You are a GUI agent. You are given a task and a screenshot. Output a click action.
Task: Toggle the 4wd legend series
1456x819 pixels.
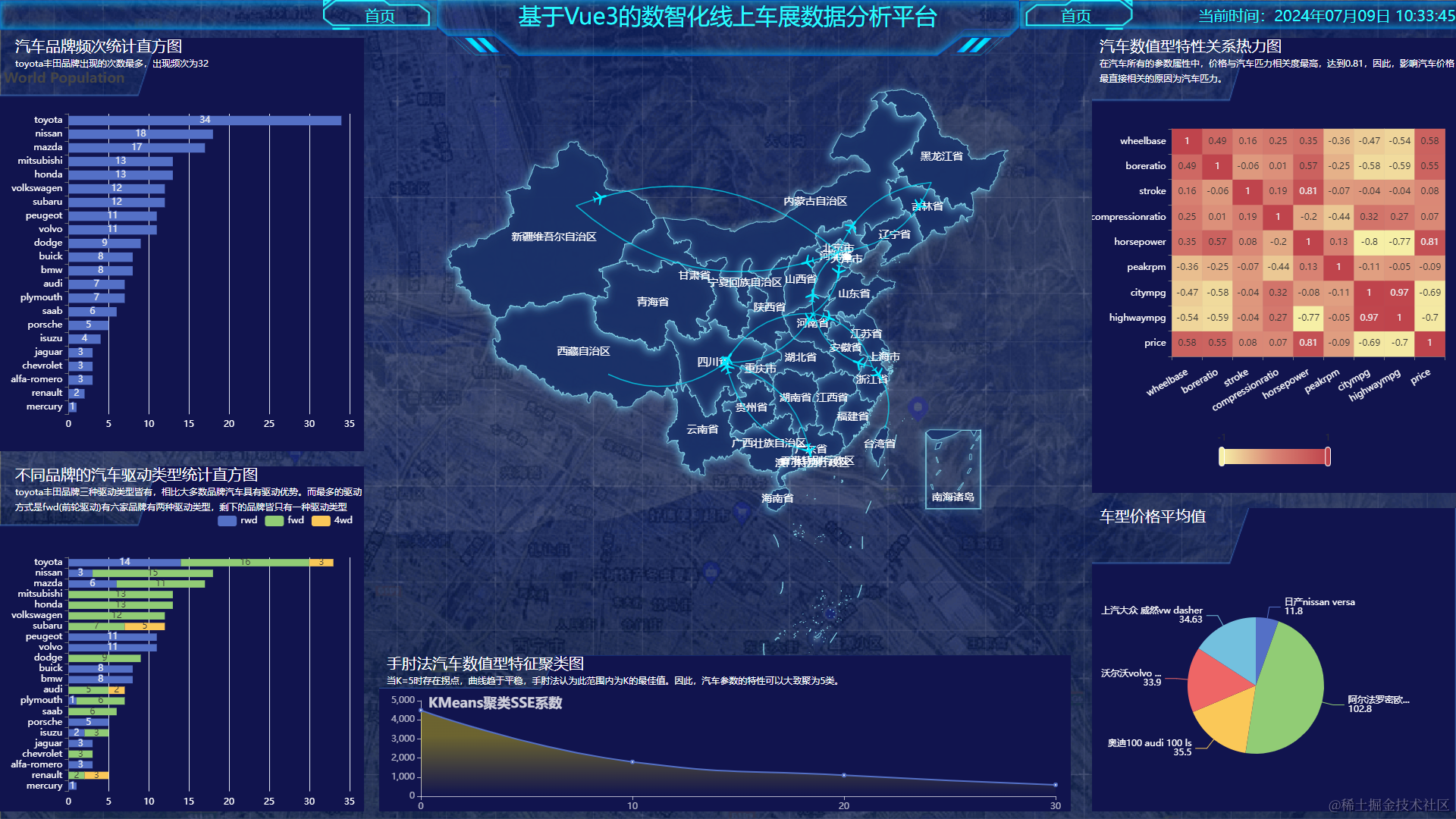(x=322, y=520)
